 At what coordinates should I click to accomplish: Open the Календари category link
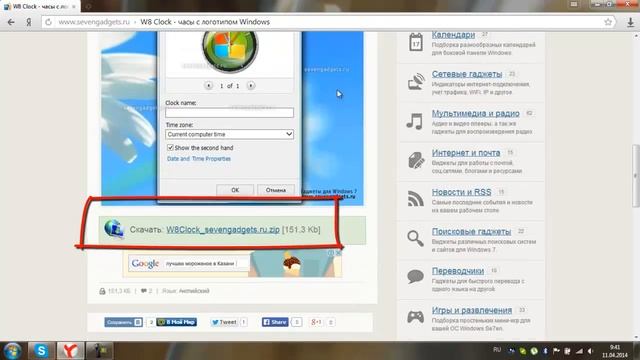pos(453,35)
